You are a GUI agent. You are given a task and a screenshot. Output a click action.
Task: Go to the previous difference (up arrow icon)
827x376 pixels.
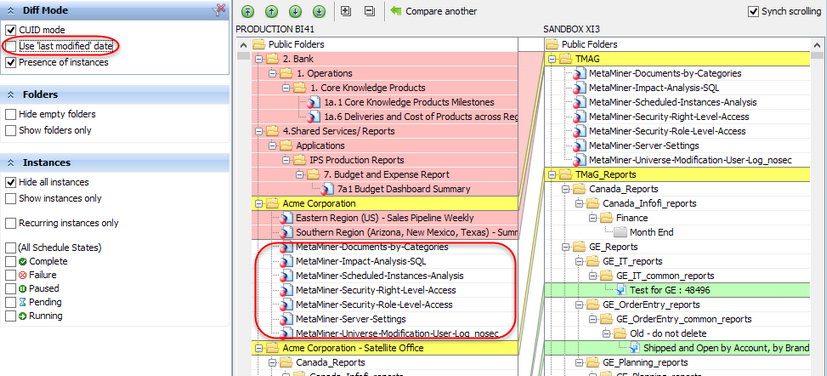pos(271,11)
